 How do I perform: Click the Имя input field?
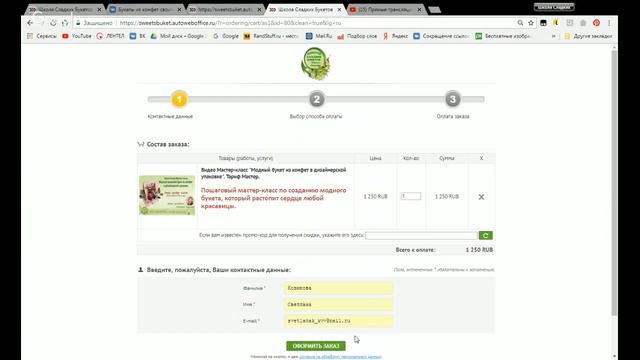(338, 304)
